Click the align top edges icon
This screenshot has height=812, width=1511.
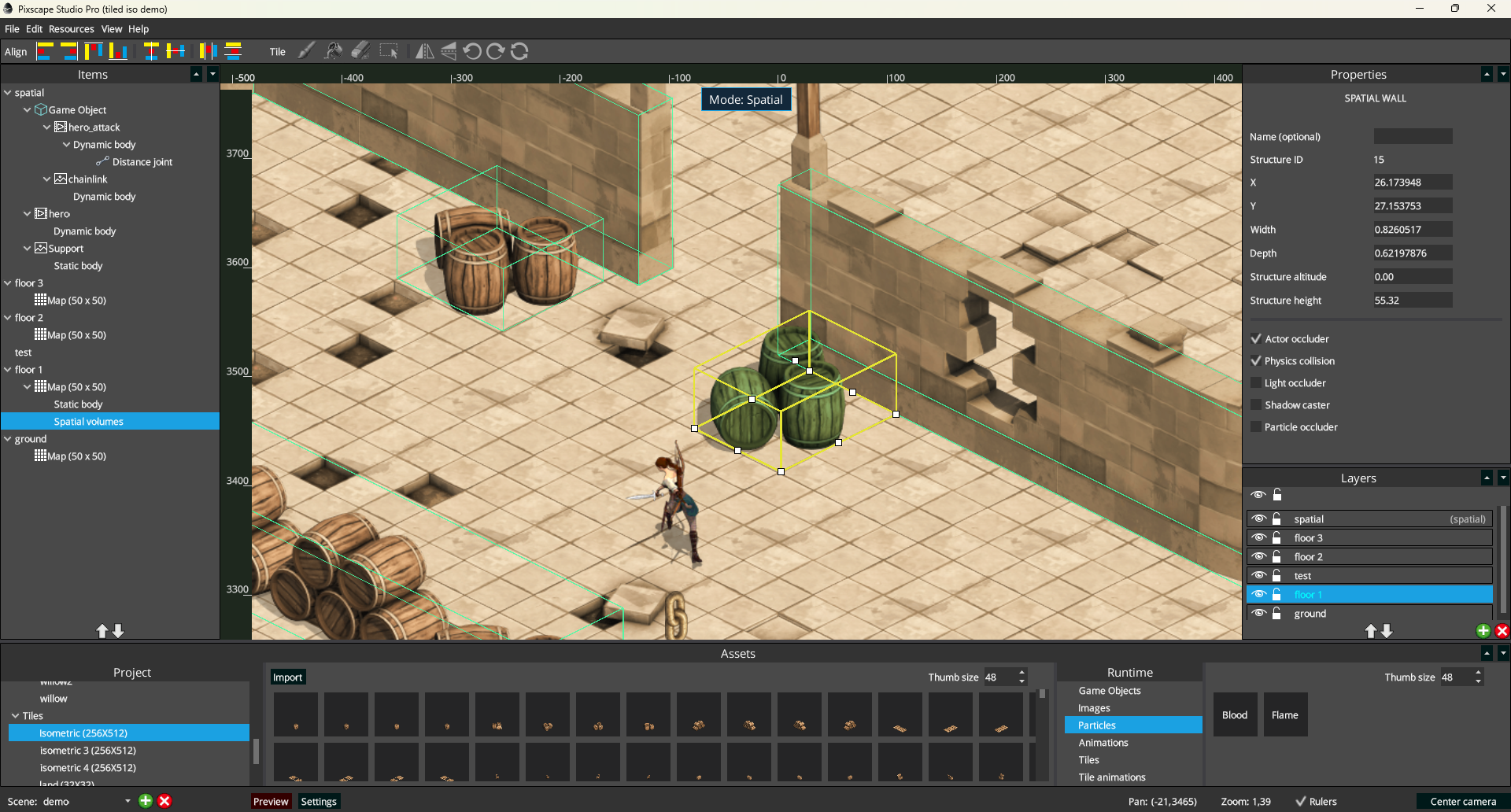pyautogui.click(x=94, y=51)
